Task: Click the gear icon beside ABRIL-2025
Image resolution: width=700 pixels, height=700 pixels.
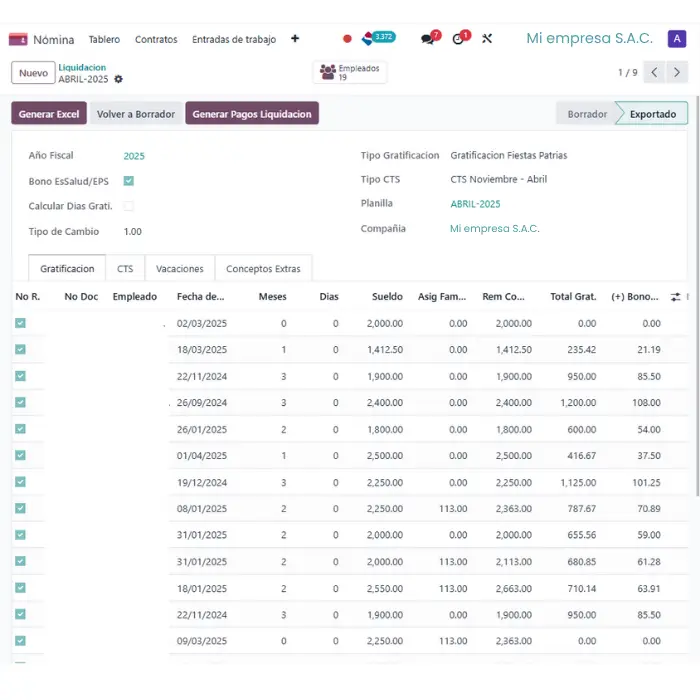Action: pos(119,79)
